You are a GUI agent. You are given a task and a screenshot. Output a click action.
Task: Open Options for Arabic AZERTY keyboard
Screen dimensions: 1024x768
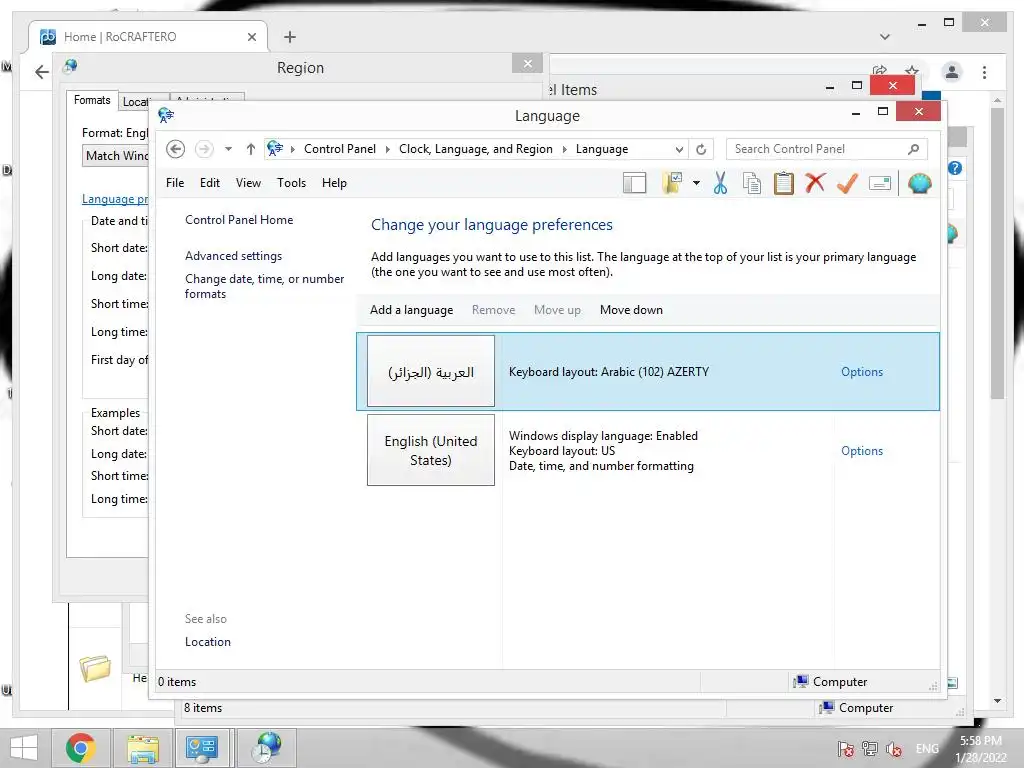[x=862, y=372]
